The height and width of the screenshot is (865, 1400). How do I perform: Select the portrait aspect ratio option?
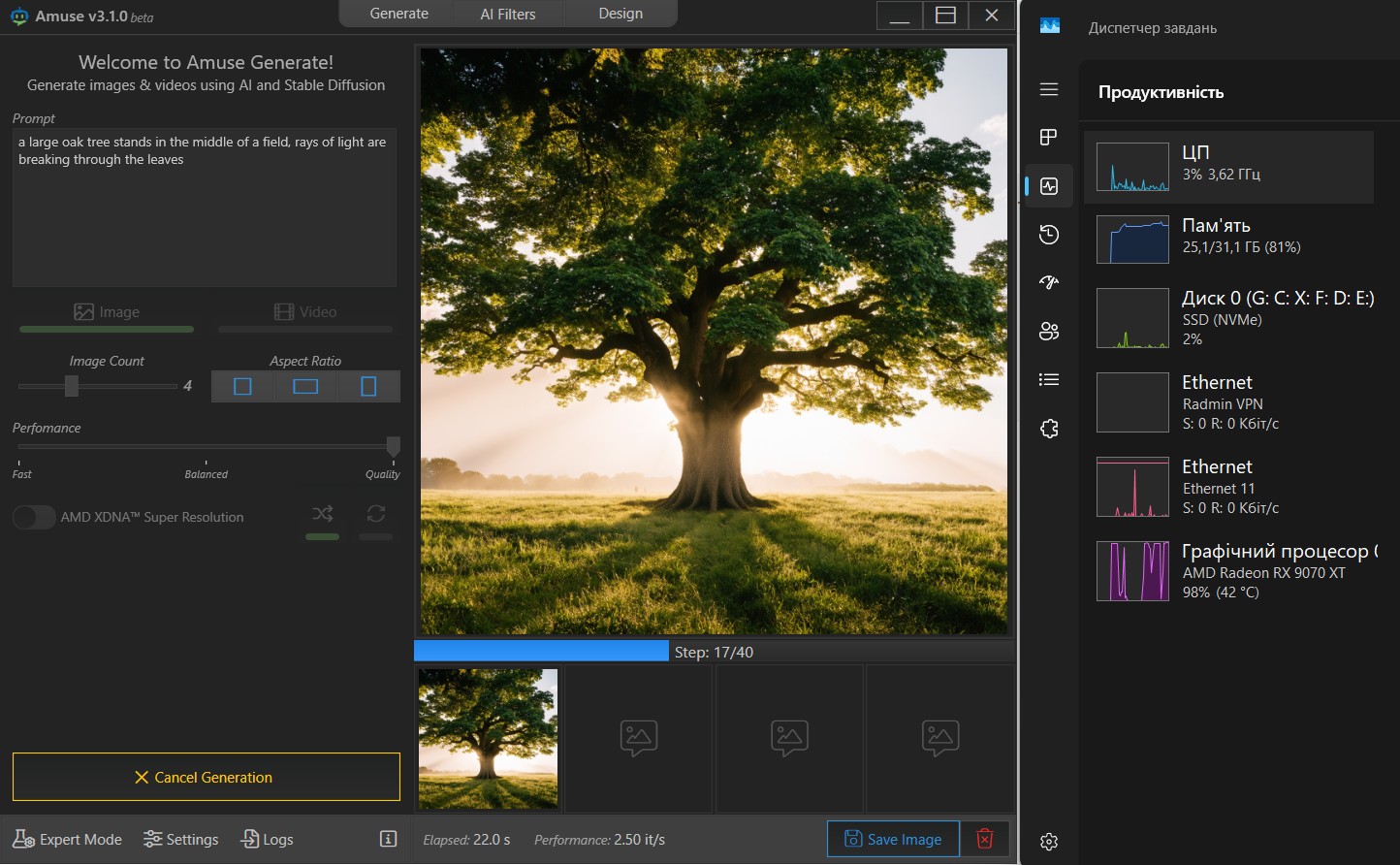click(368, 386)
